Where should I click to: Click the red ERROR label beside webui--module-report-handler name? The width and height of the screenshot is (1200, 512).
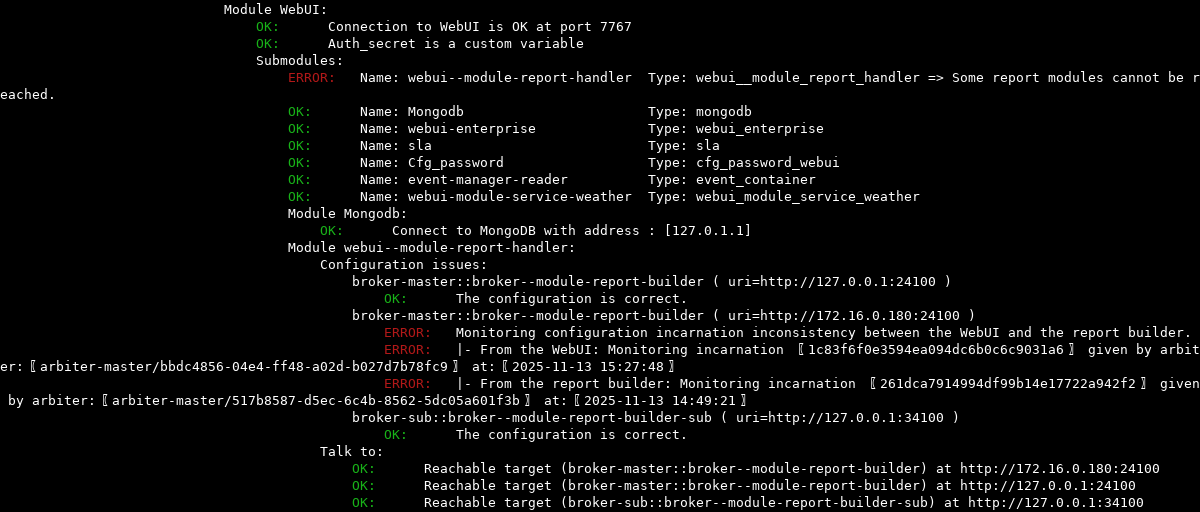[x=312, y=78]
